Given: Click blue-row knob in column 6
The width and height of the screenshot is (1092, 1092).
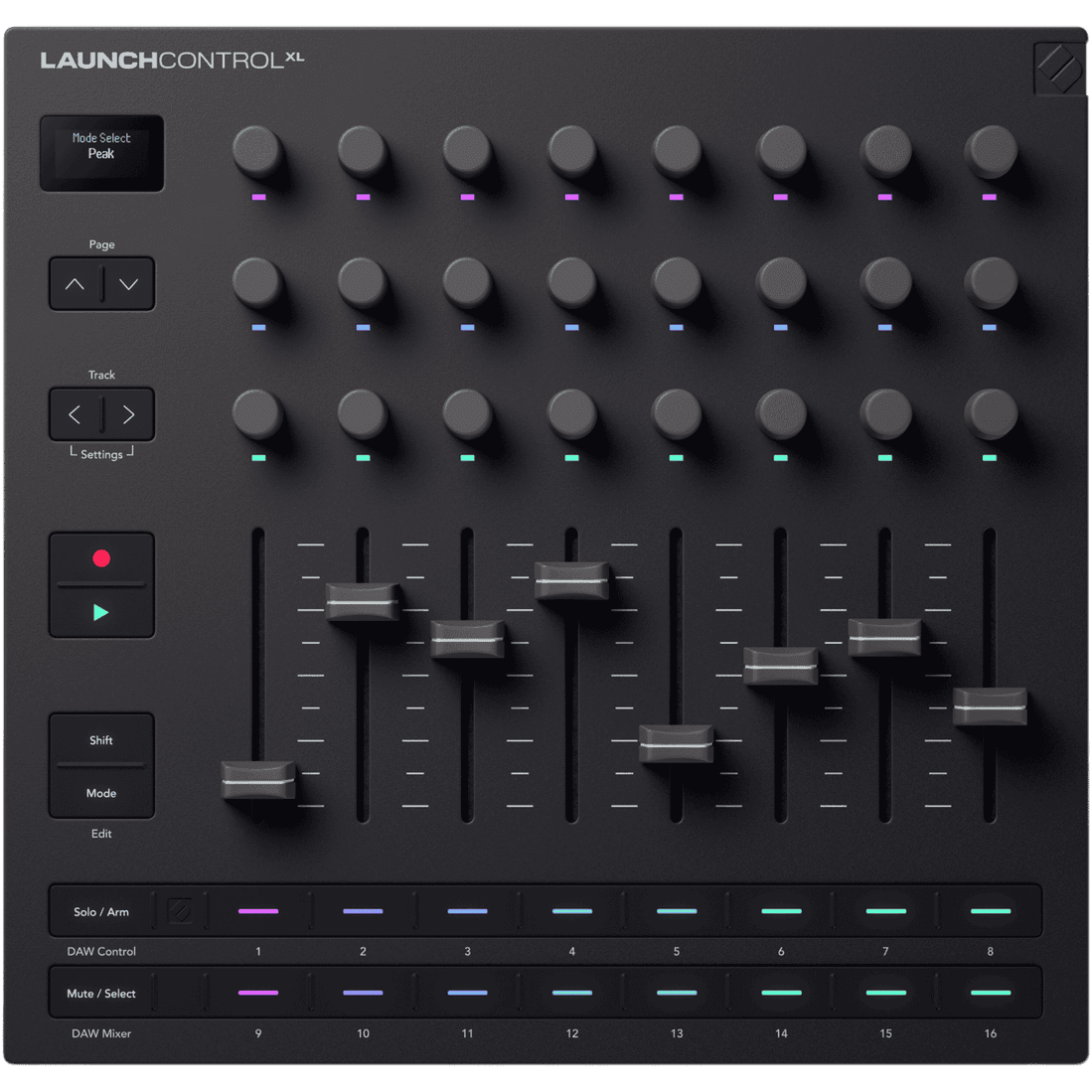Looking at the screenshot, I should (781, 282).
